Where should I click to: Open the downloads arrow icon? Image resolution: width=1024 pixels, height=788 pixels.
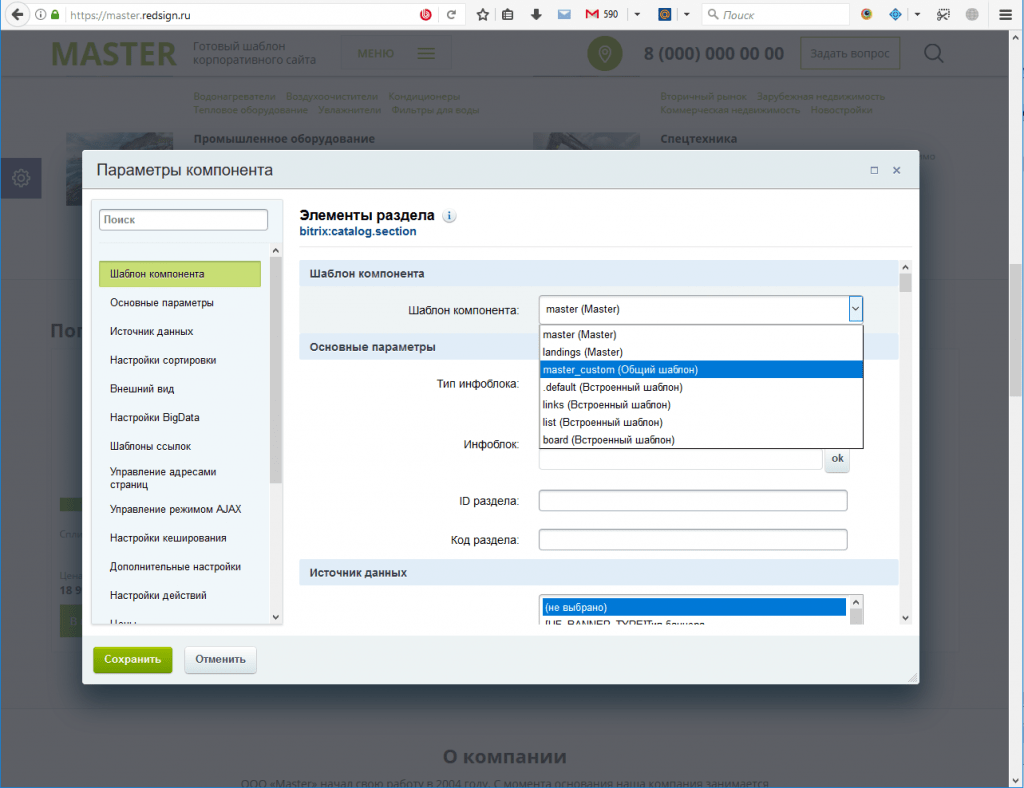coord(536,15)
